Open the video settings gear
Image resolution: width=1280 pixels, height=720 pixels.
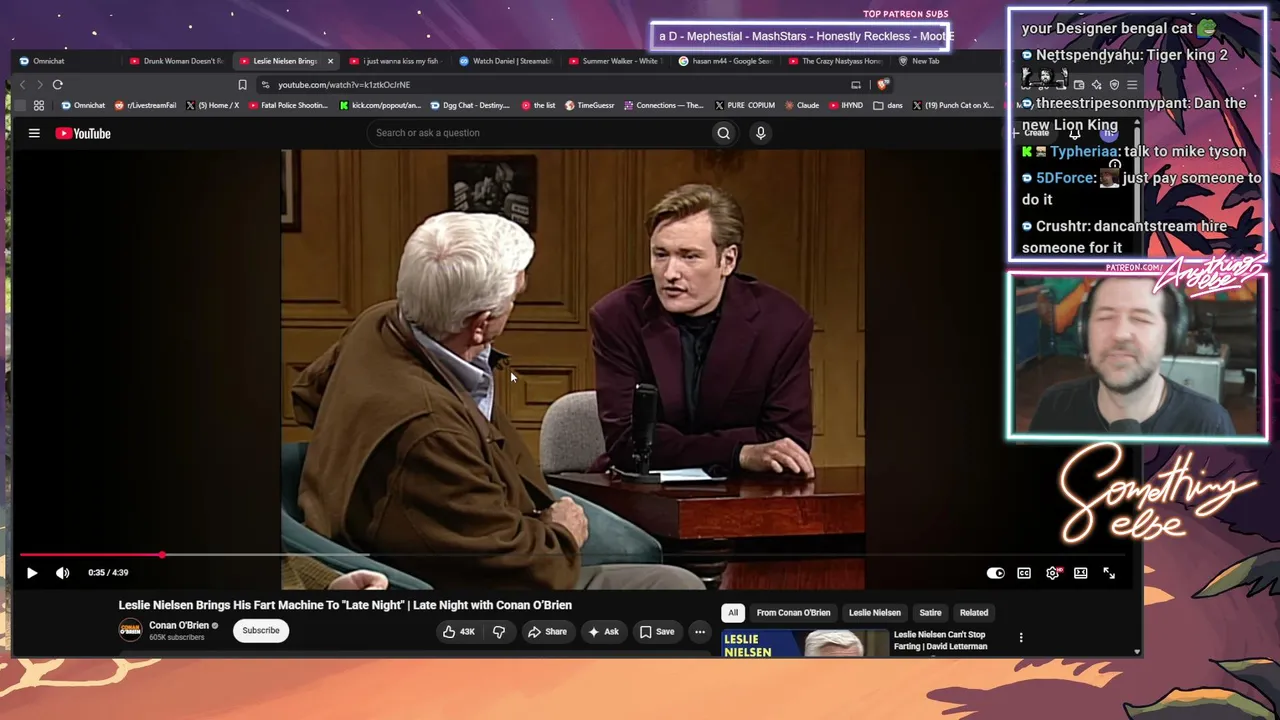pyautogui.click(x=1052, y=573)
